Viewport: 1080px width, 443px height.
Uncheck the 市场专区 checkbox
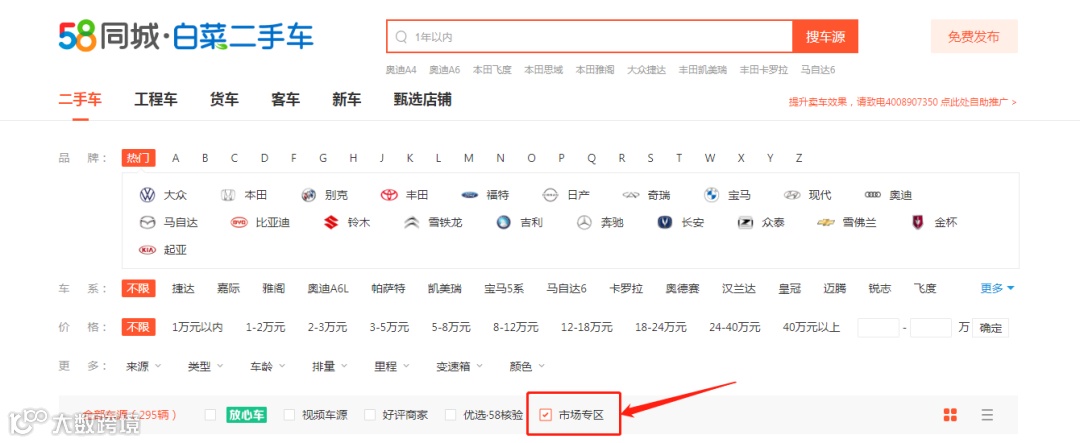[x=546, y=415]
